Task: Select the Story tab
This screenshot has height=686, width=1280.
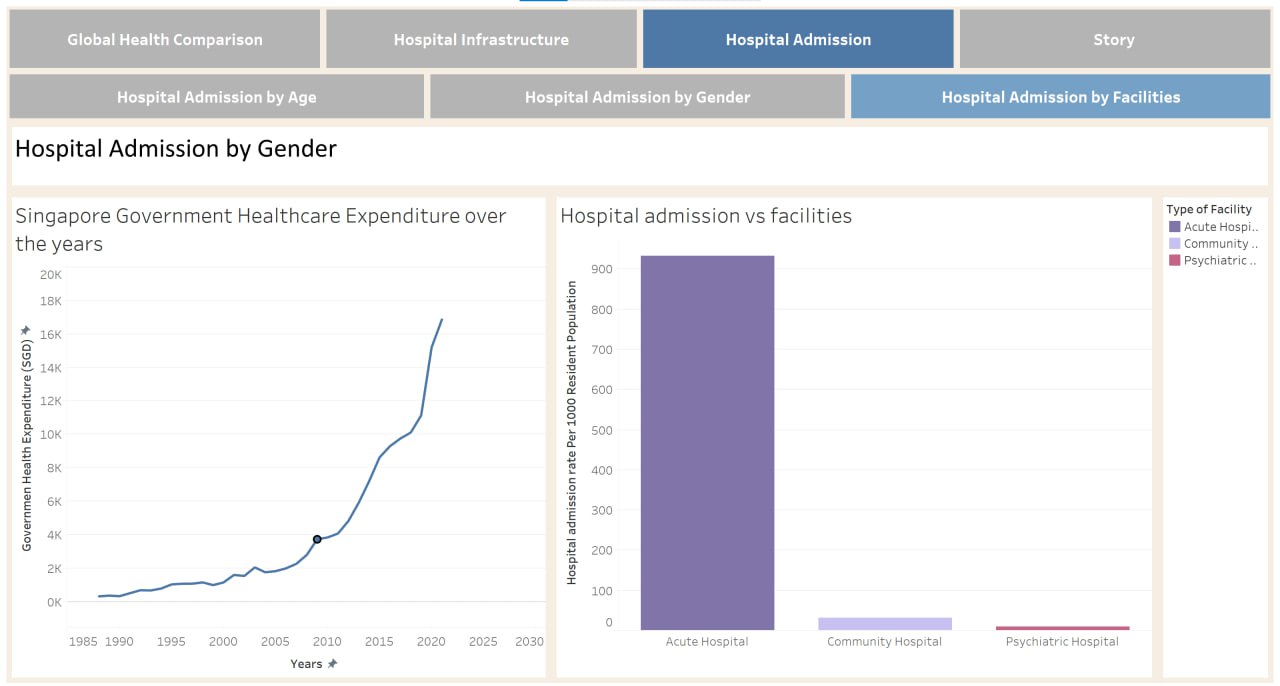Action: [1114, 39]
